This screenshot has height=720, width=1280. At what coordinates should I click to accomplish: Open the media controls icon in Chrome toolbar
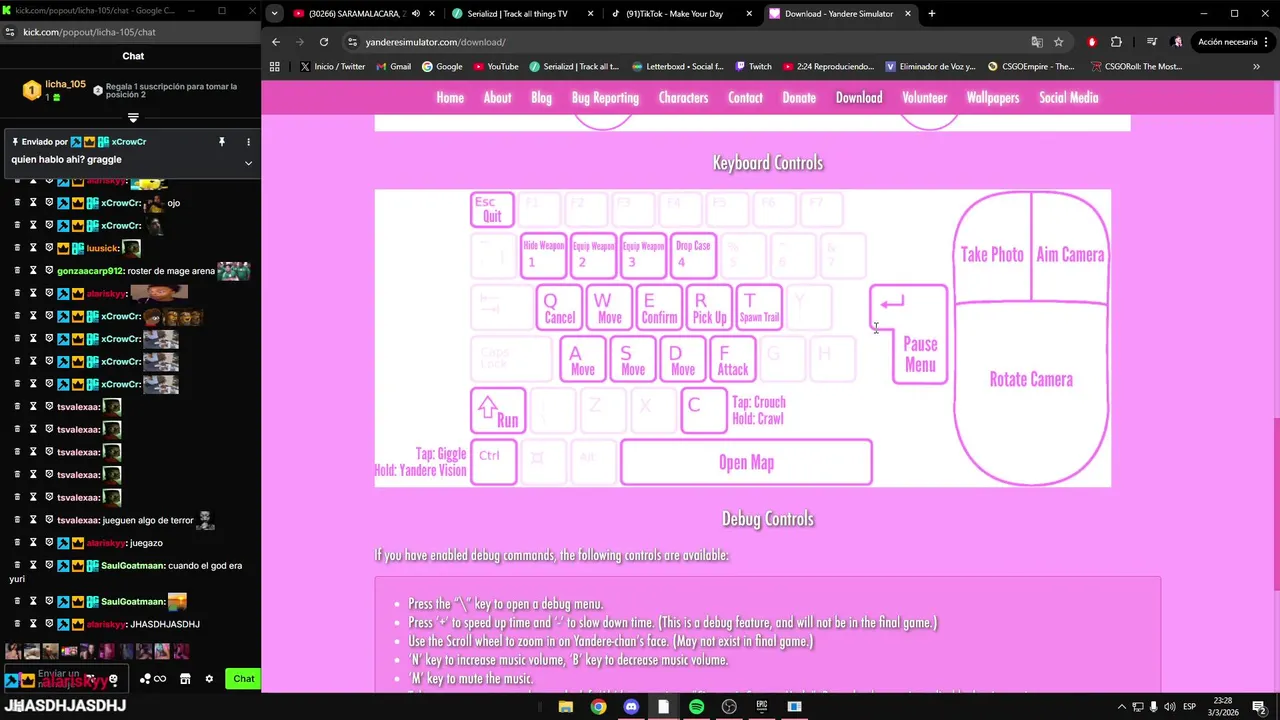pos(1152,42)
